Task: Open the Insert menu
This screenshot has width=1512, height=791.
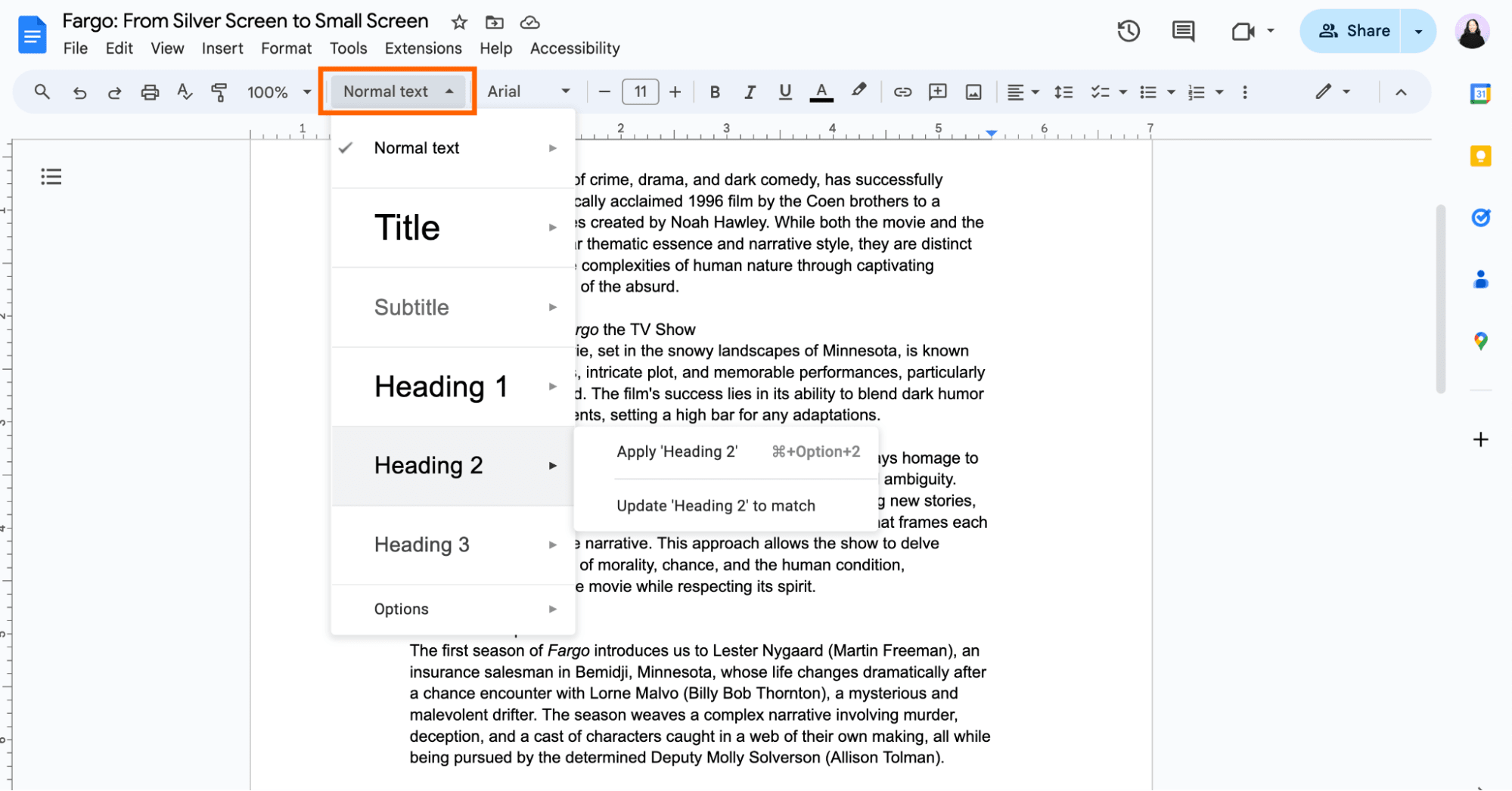Action: click(222, 48)
